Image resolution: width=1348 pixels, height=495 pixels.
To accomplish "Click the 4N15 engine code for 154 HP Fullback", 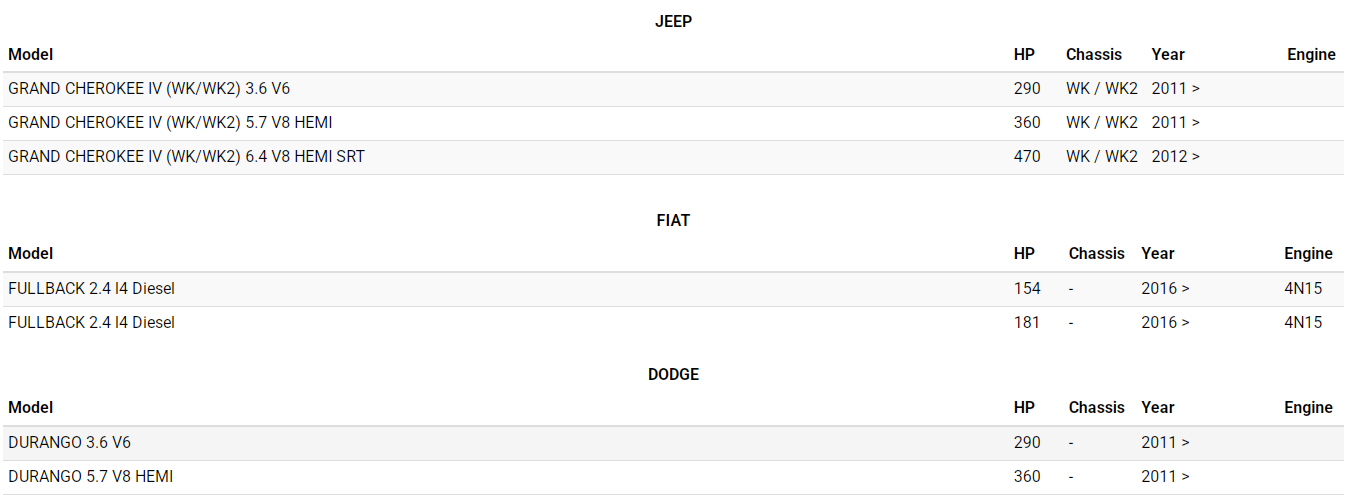I will click(x=1303, y=288).
